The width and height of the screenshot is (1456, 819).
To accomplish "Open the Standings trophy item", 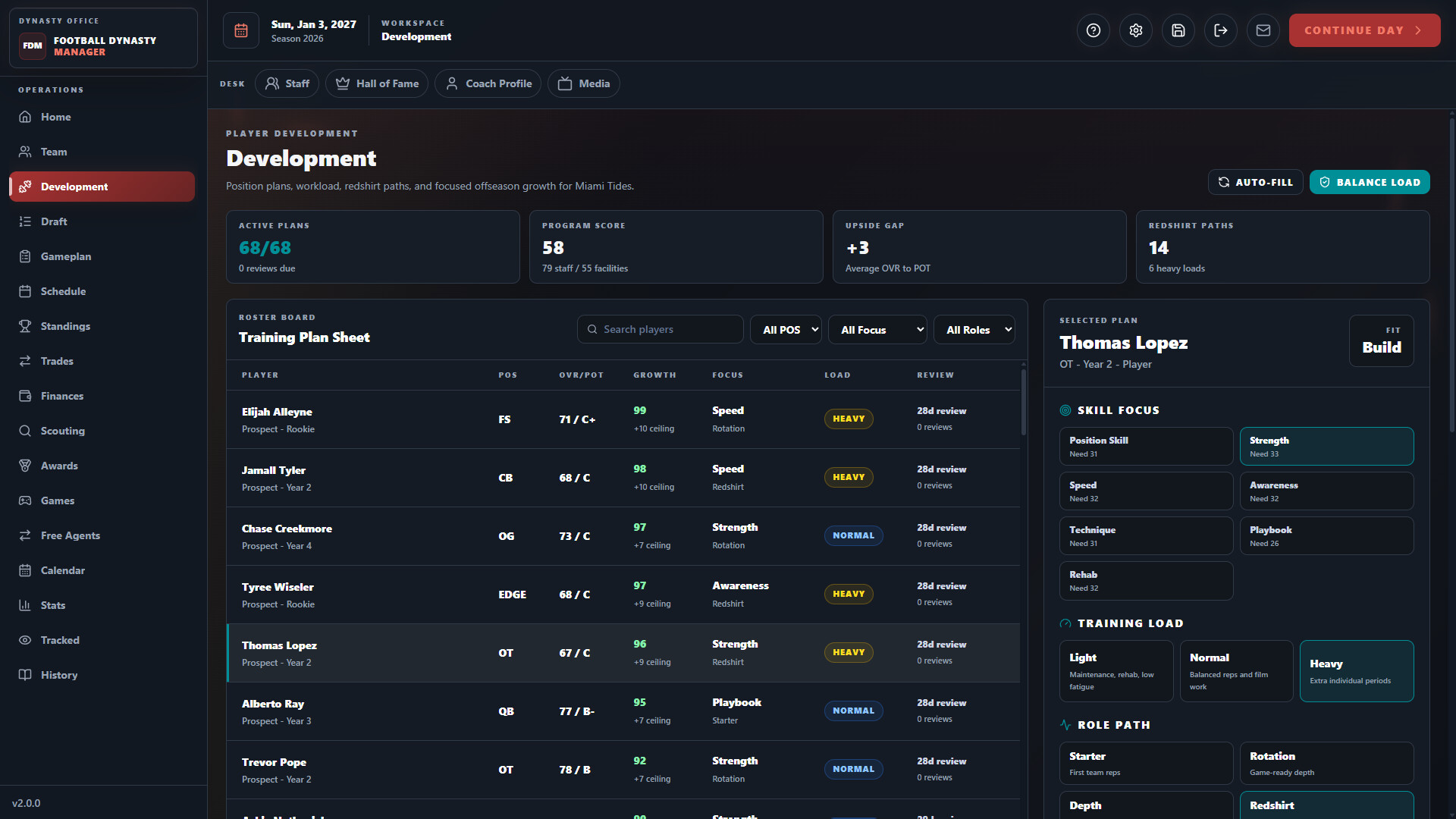I will tap(102, 326).
